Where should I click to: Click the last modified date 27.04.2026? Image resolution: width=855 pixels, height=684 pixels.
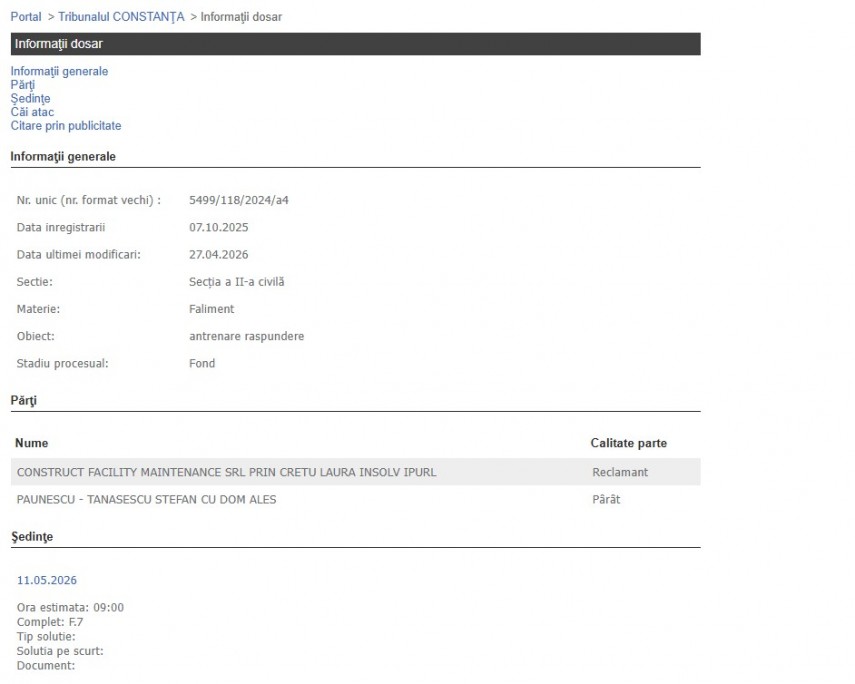[218, 254]
